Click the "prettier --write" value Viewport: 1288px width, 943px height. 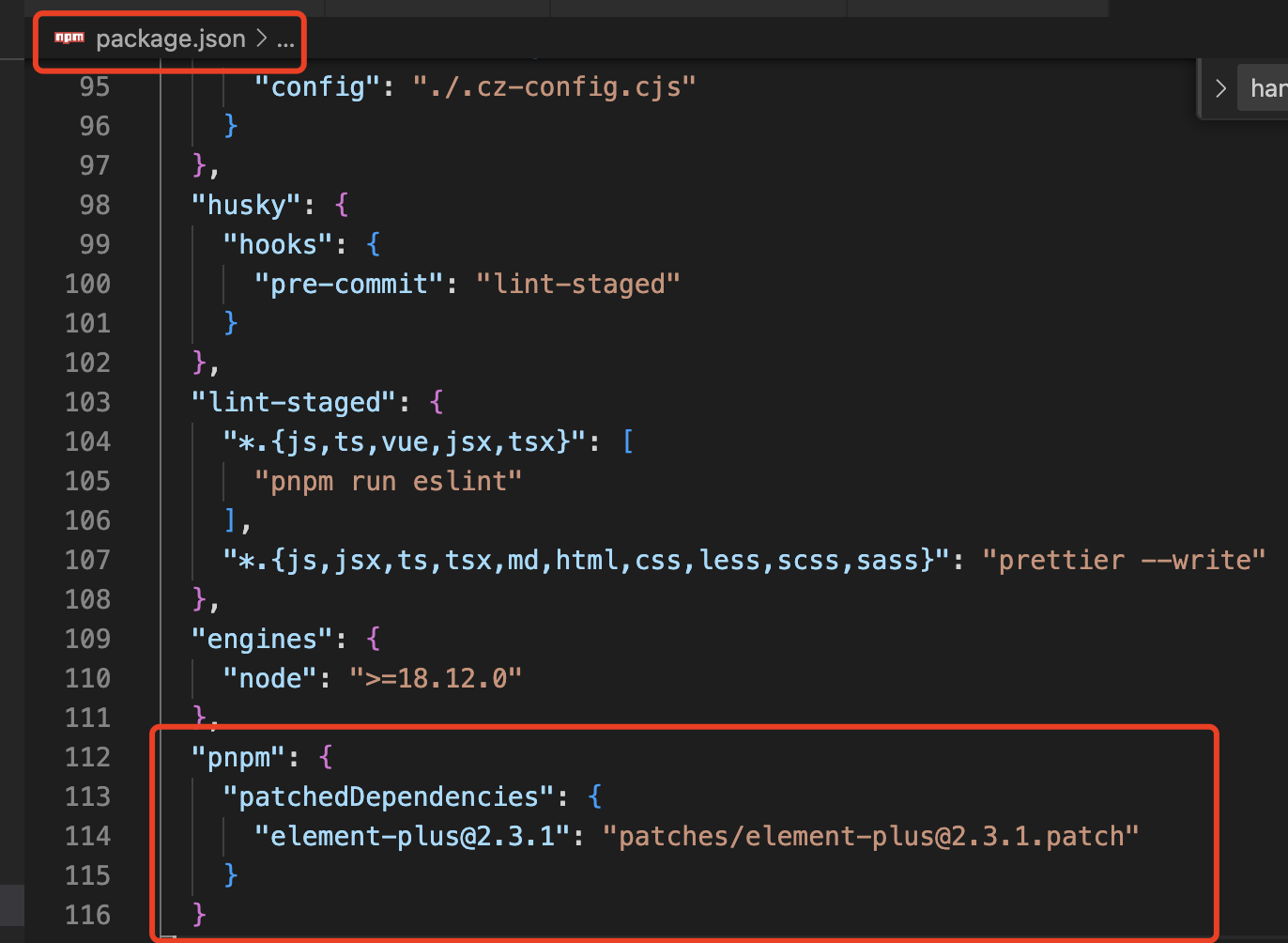(x=1124, y=560)
